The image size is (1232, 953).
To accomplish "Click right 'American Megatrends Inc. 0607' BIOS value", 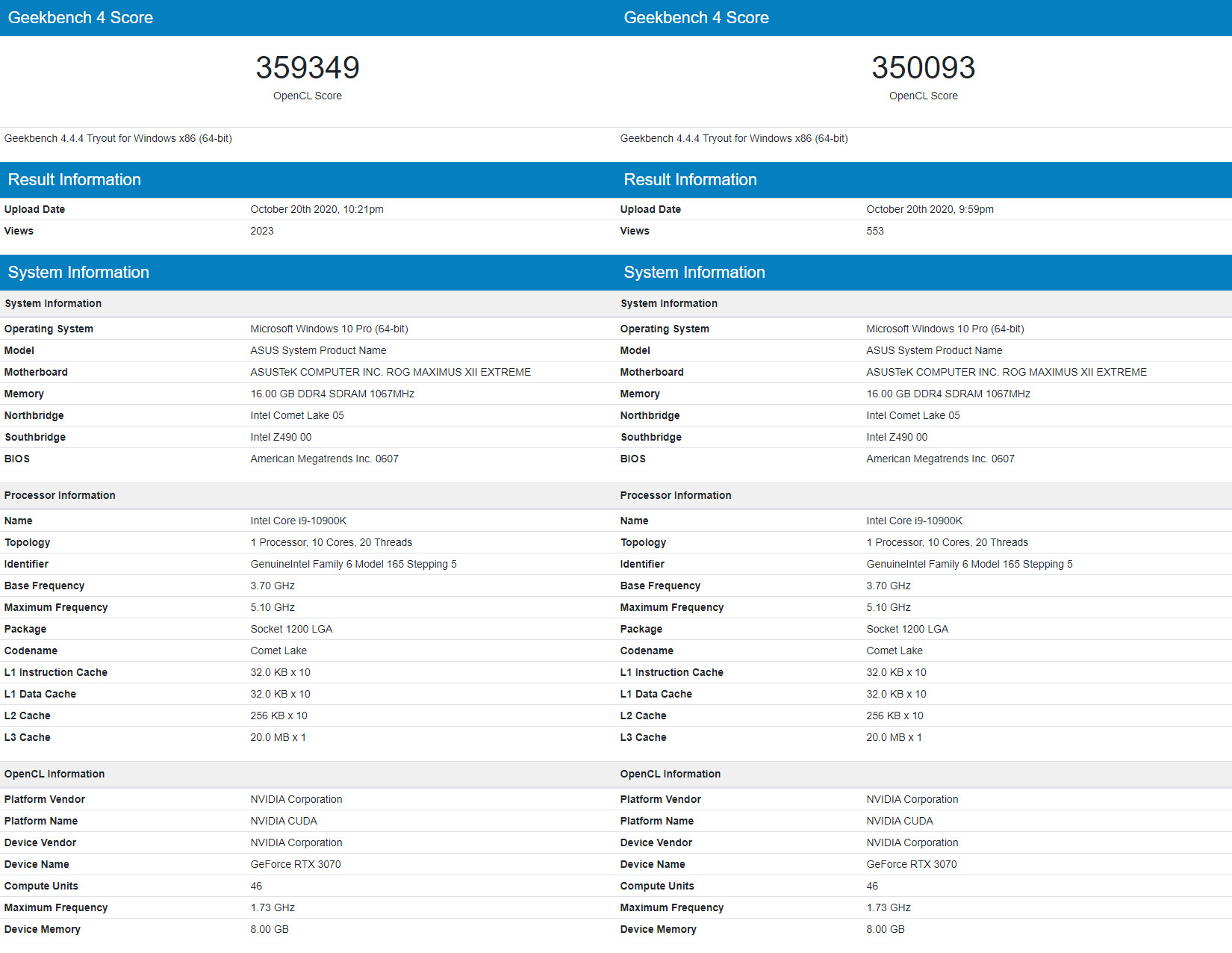I will click(940, 459).
